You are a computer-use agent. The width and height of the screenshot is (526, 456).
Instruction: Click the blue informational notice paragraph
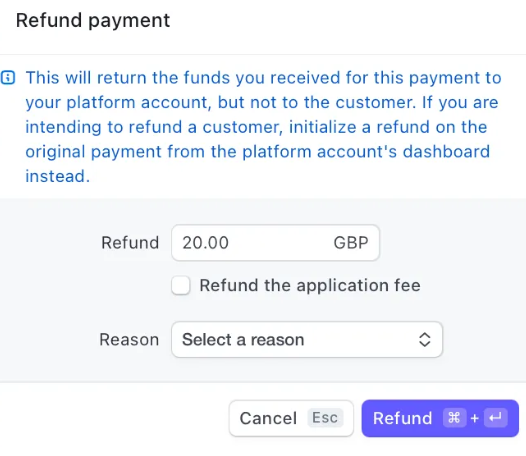click(263, 127)
